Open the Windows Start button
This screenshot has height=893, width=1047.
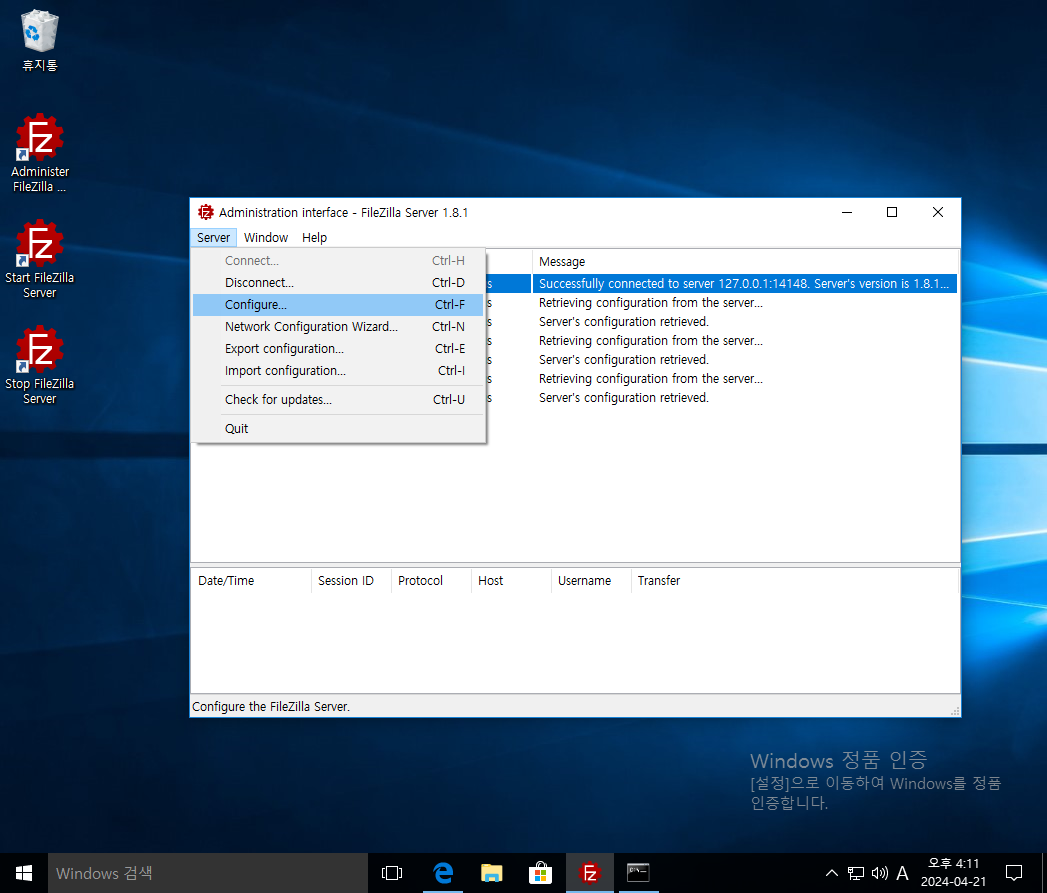pyautogui.click(x=23, y=873)
